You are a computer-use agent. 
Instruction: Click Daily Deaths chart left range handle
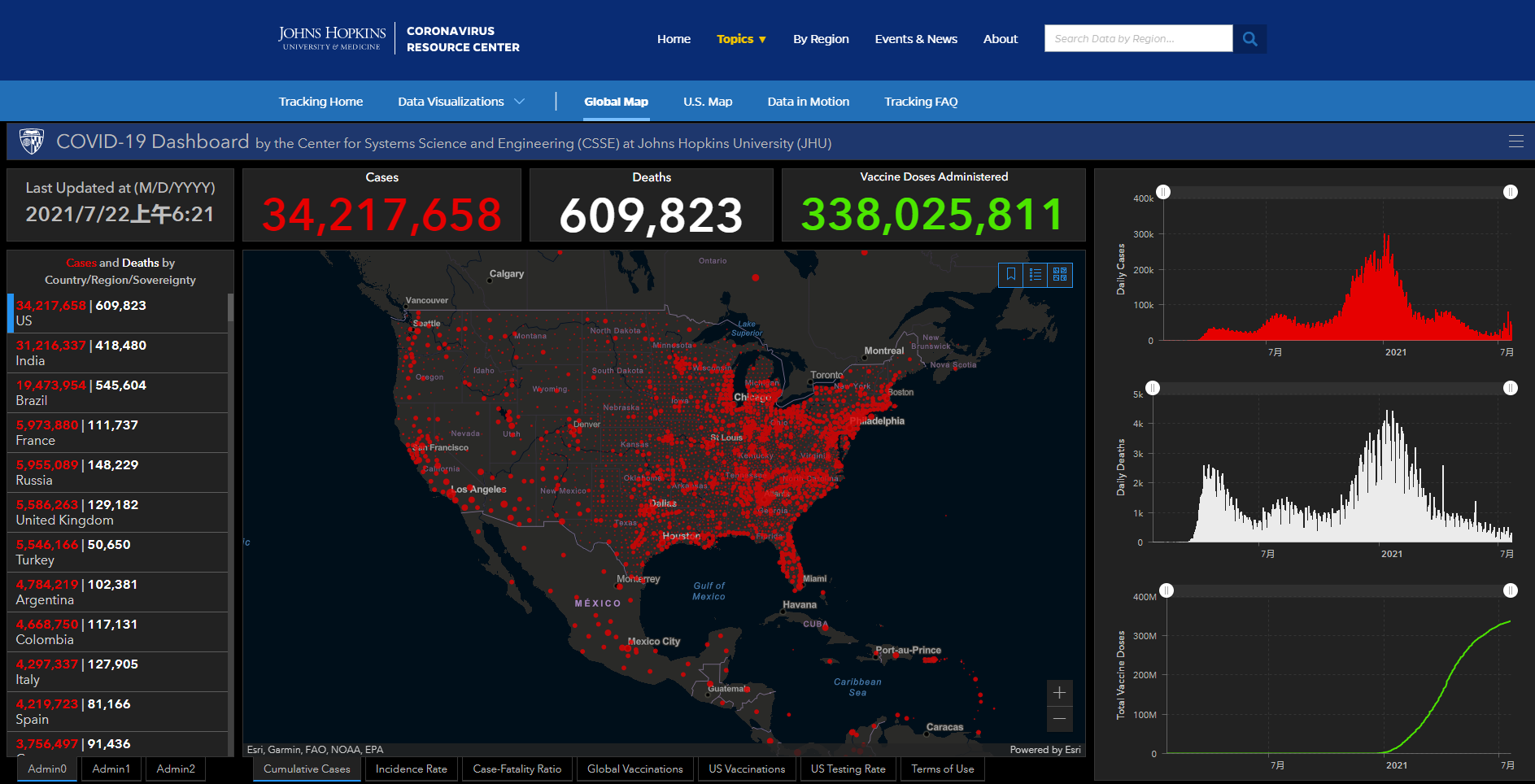[x=1153, y=388]
